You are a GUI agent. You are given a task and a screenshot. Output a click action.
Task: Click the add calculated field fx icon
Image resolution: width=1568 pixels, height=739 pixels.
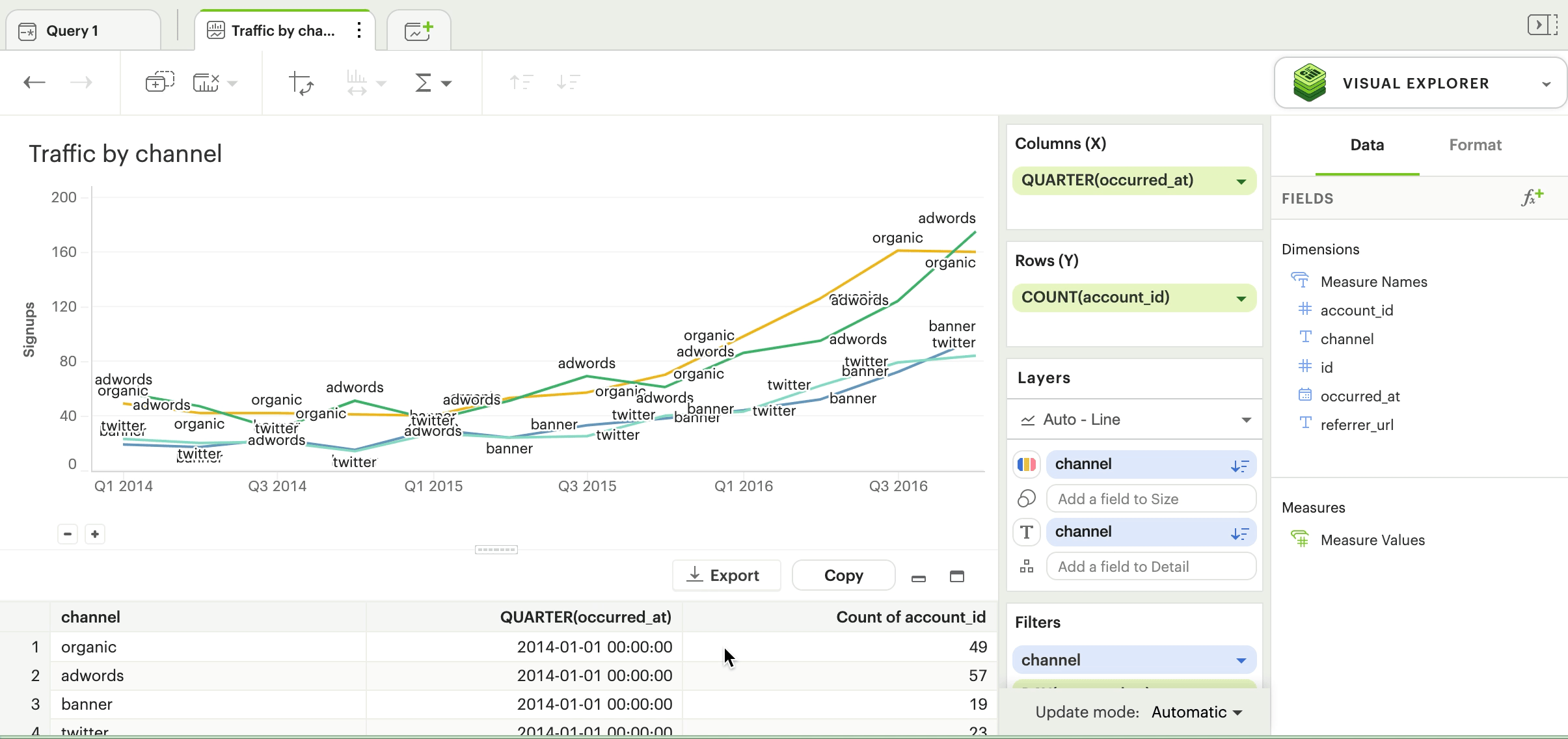coord(1532,198)
